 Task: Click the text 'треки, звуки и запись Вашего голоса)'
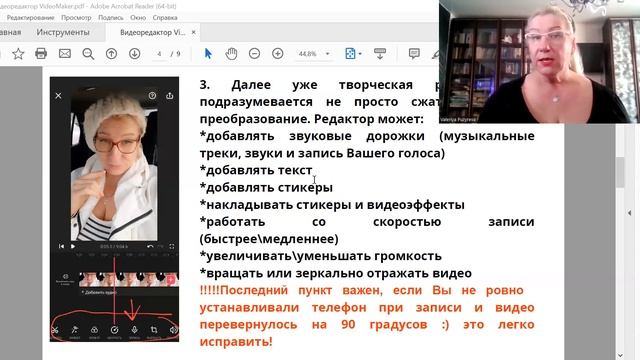point(322,153)
